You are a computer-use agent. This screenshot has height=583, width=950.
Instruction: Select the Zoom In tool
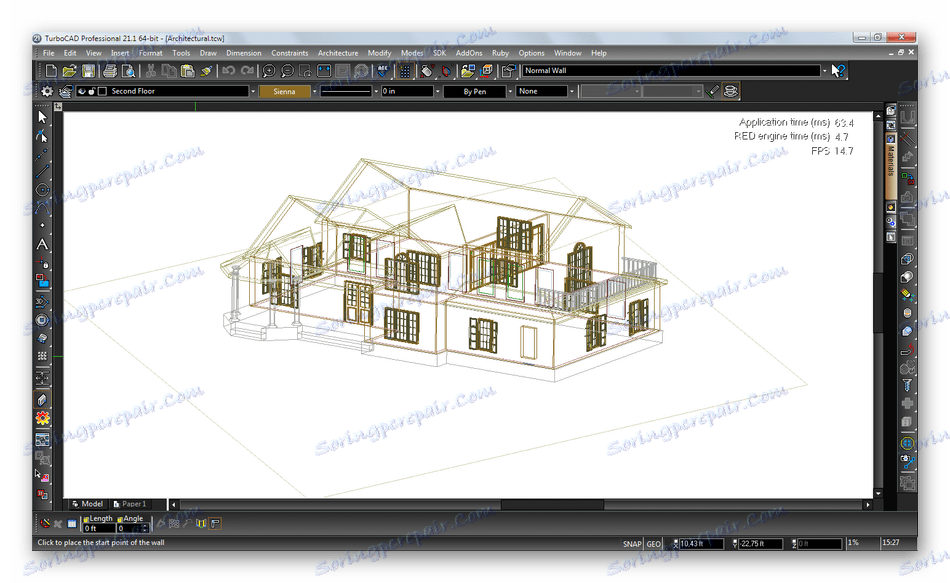[270, 71]
